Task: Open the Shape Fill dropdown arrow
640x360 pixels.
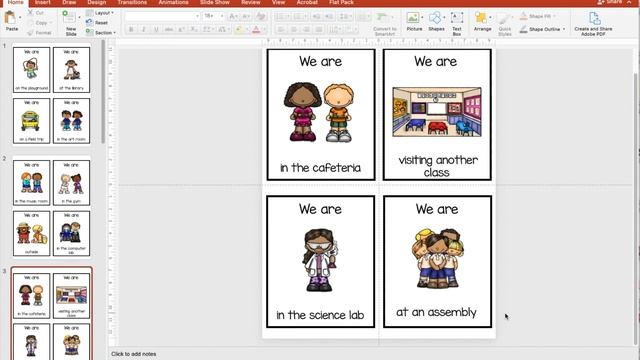Action: (555, 16)
